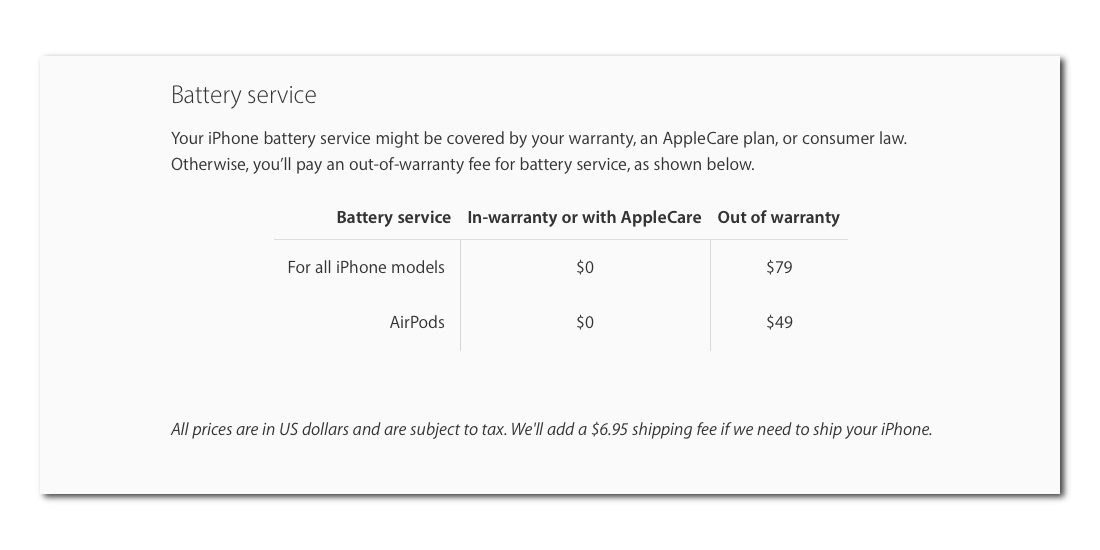Click the $0 in-warranty price for iPhone

[584, 267]
